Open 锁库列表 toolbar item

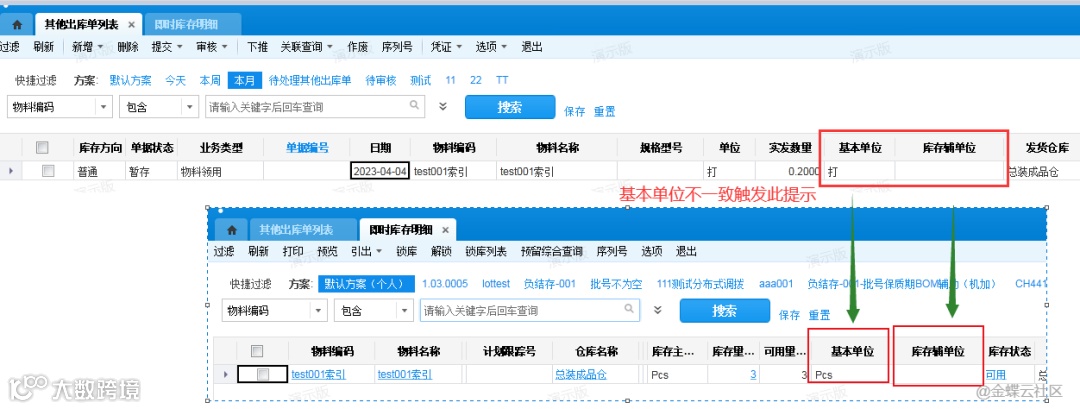click(x=486, y=251)
